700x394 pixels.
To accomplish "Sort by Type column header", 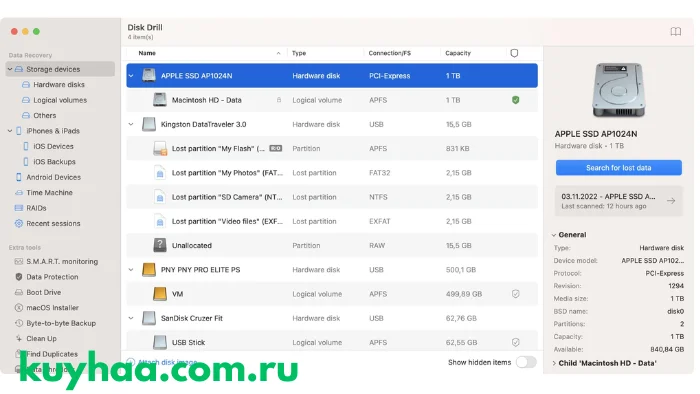I will point(299,53).
